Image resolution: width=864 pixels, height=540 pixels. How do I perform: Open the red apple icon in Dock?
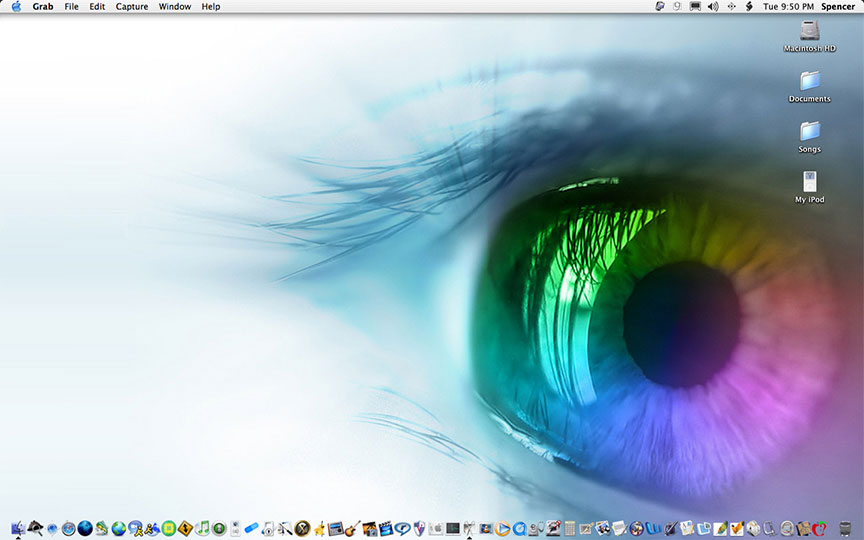tap(819, 529)
